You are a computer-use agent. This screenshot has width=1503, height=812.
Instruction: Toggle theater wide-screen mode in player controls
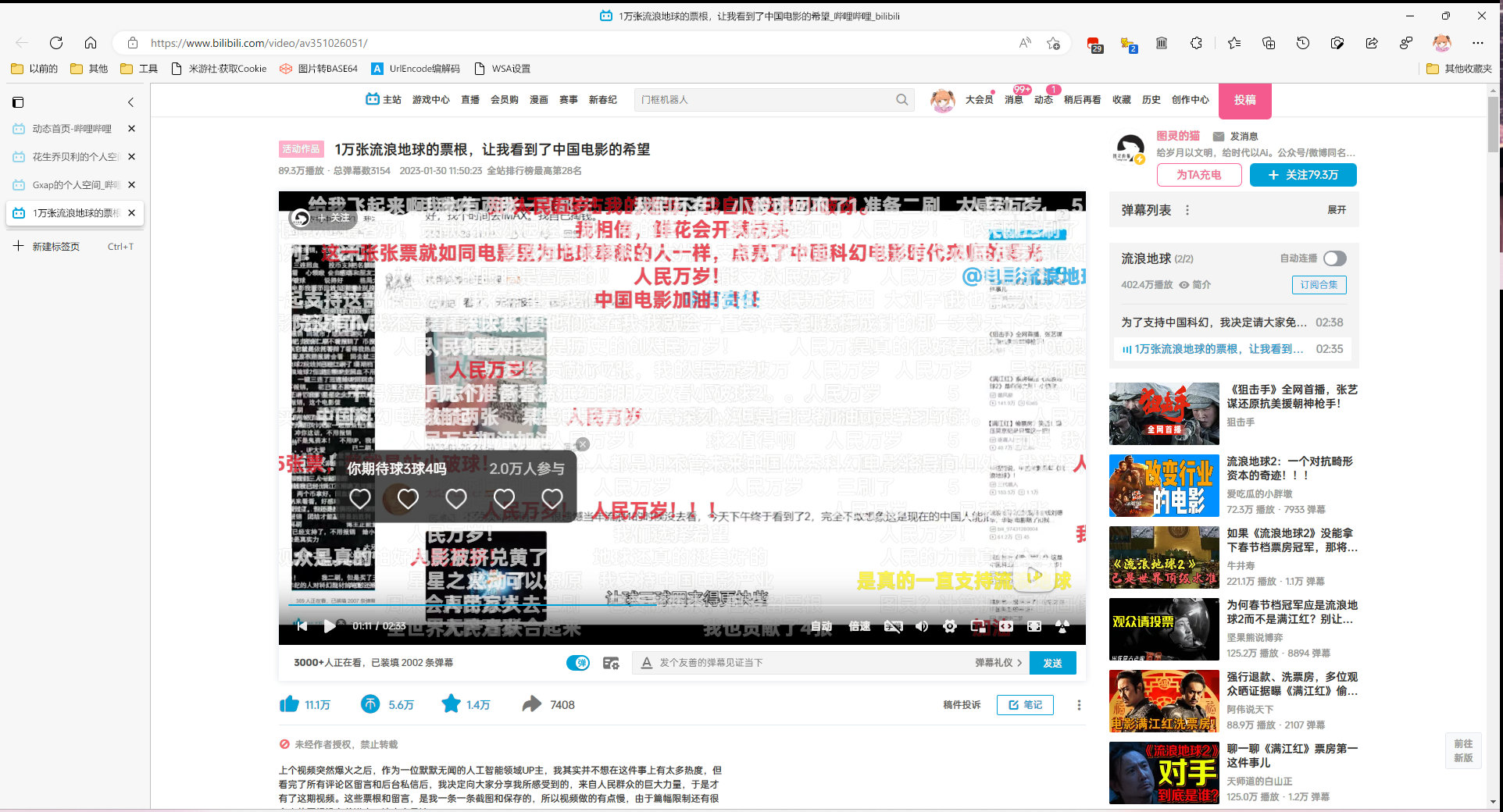pyautogui.click(x=1006, y=626)
